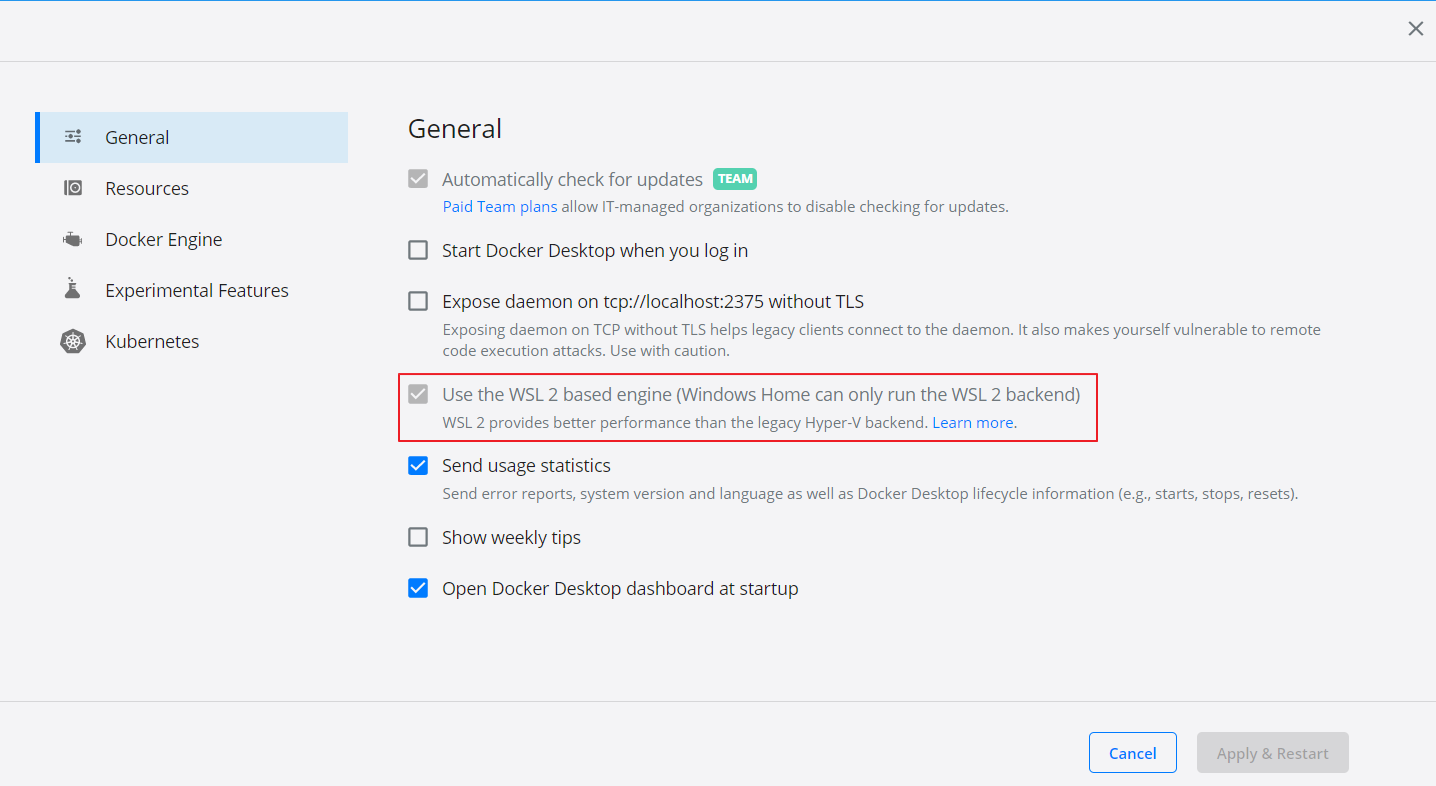Close the settings with the X icon
This screenshot has width=1436, height=786.
coord(1416,29)
